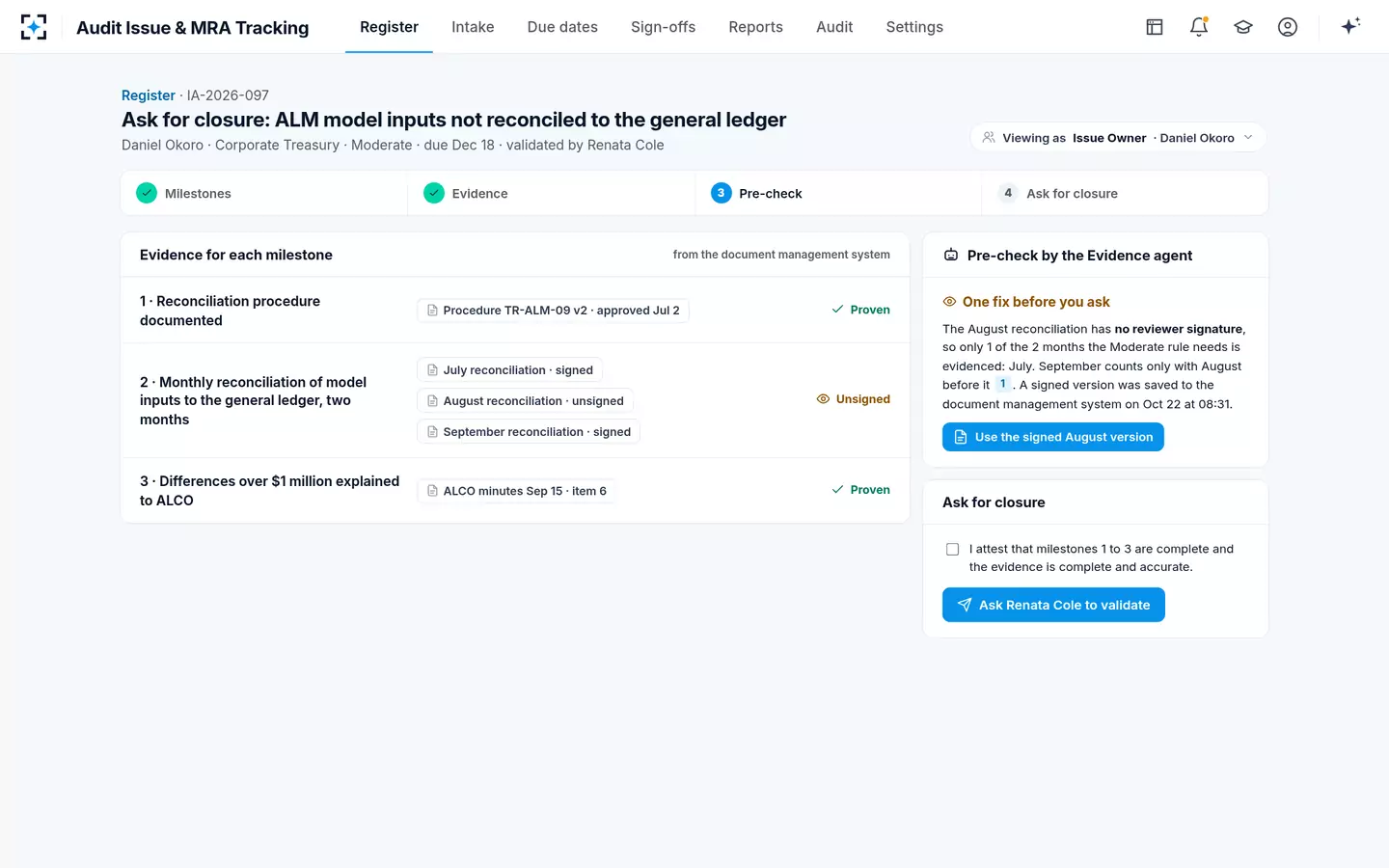Click the eye icon beside One fix before you ask
1389x868 pixels.
click(949, 302)
